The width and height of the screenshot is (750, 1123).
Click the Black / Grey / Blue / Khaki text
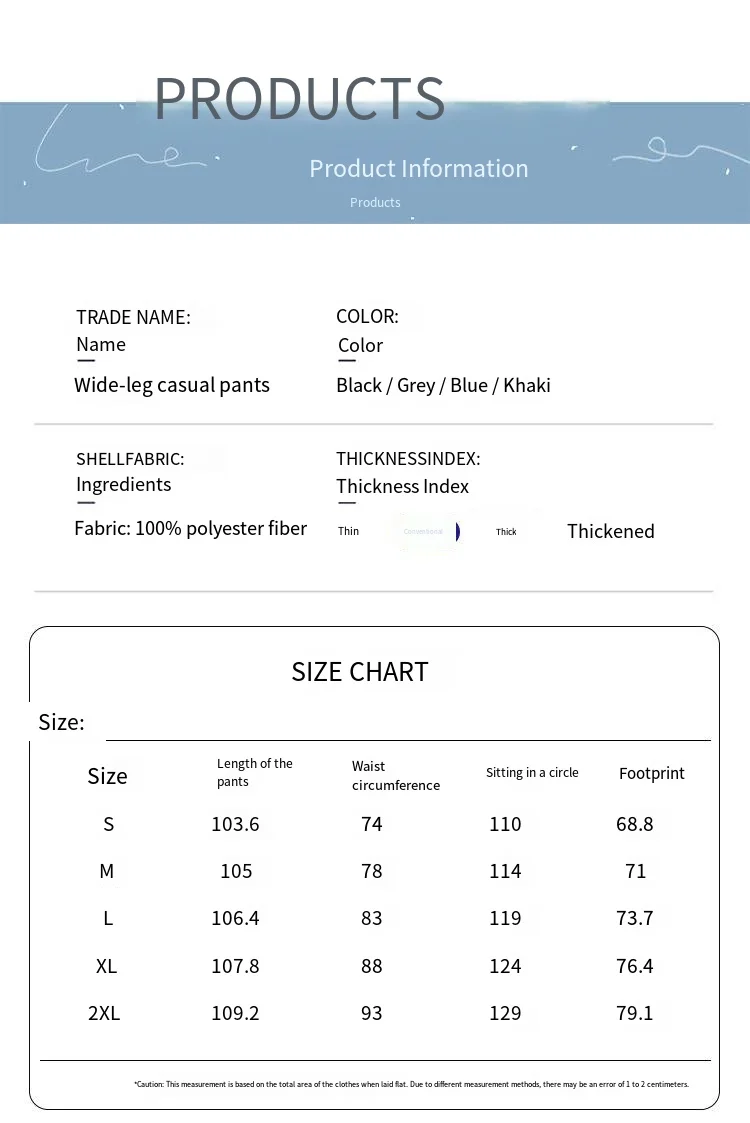443,385
